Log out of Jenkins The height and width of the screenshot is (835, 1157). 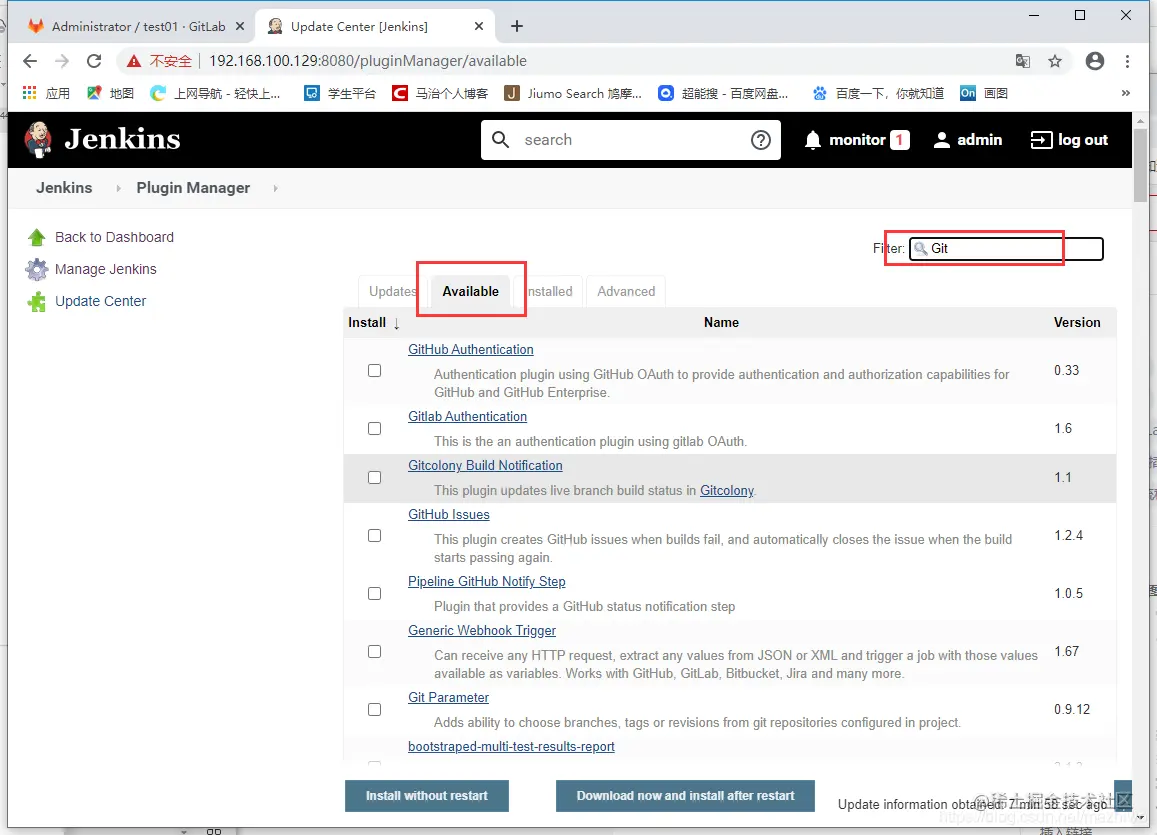pos(1069,140)
